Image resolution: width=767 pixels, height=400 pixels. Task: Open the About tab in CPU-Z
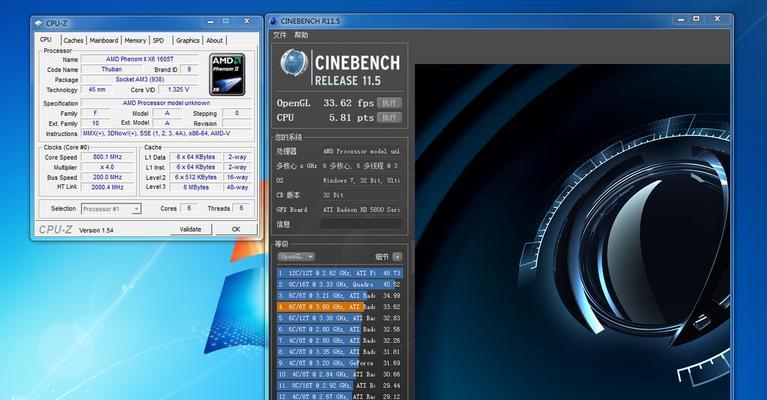(x=214, y=41)
